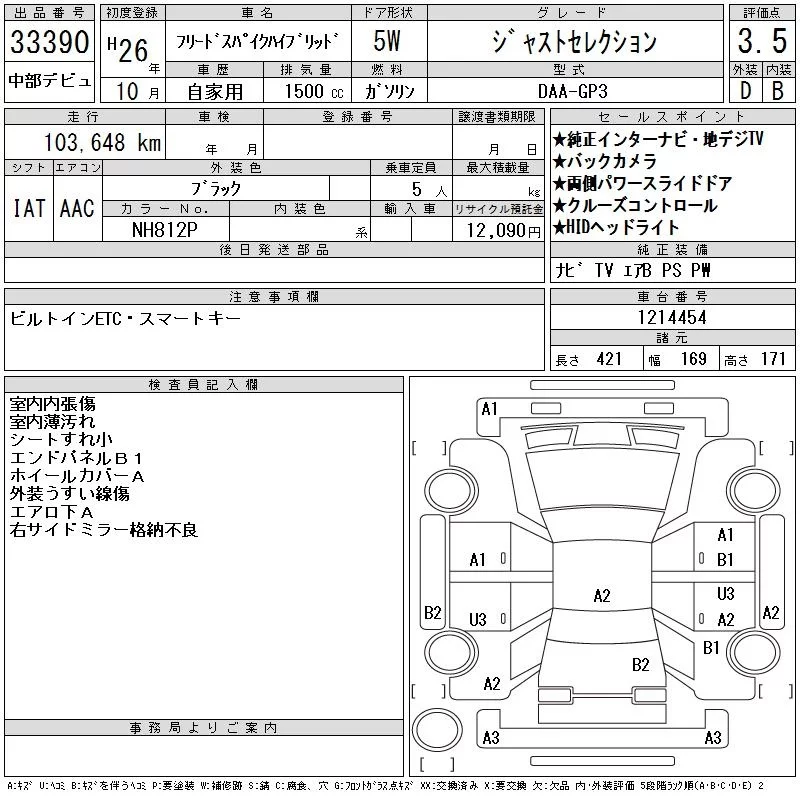Select chassis number 1214454

point(672,317)
